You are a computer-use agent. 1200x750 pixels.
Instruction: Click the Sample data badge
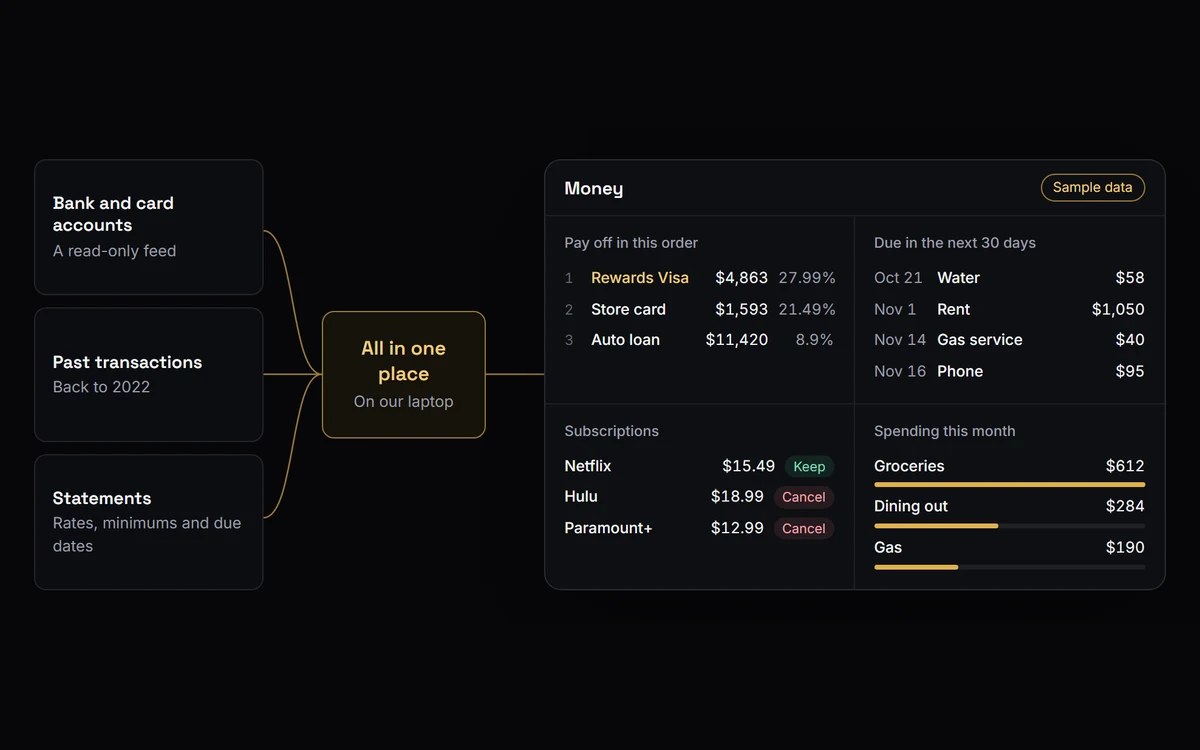[1093, 187]
